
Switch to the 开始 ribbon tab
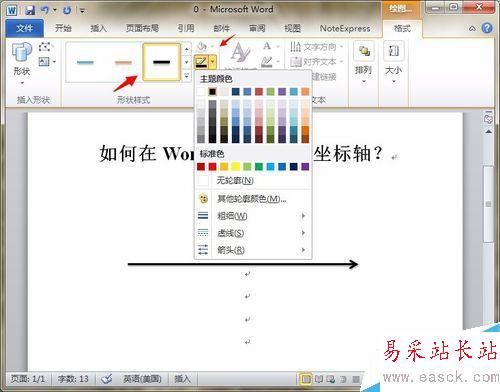(63, 28)
